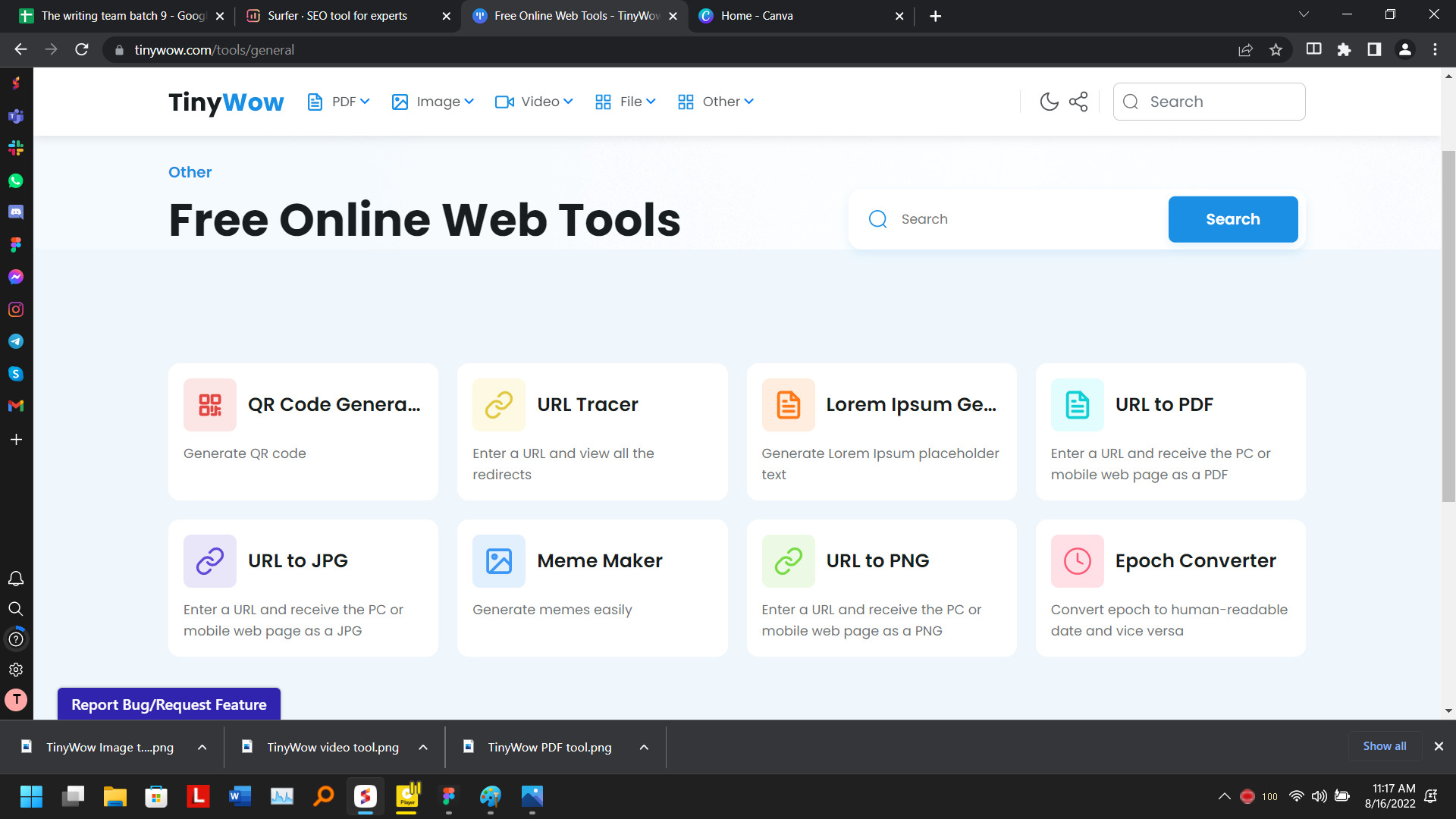Click the share icon in TinyWow header
The image size is (1456, 819).
pos(1078,102)
